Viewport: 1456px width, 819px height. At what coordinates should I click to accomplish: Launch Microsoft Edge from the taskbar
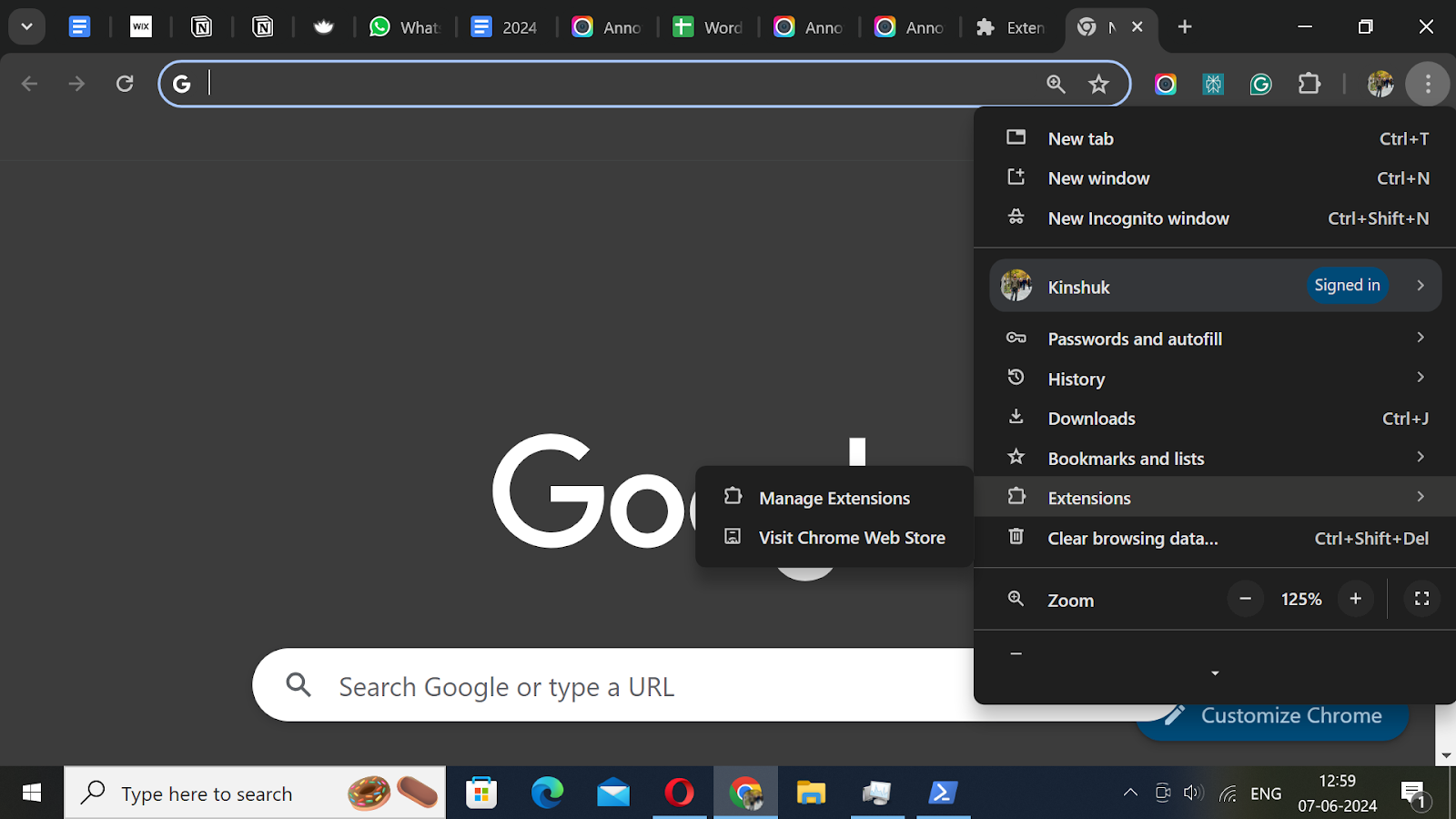pyautogui.click(x=547, y=794)
